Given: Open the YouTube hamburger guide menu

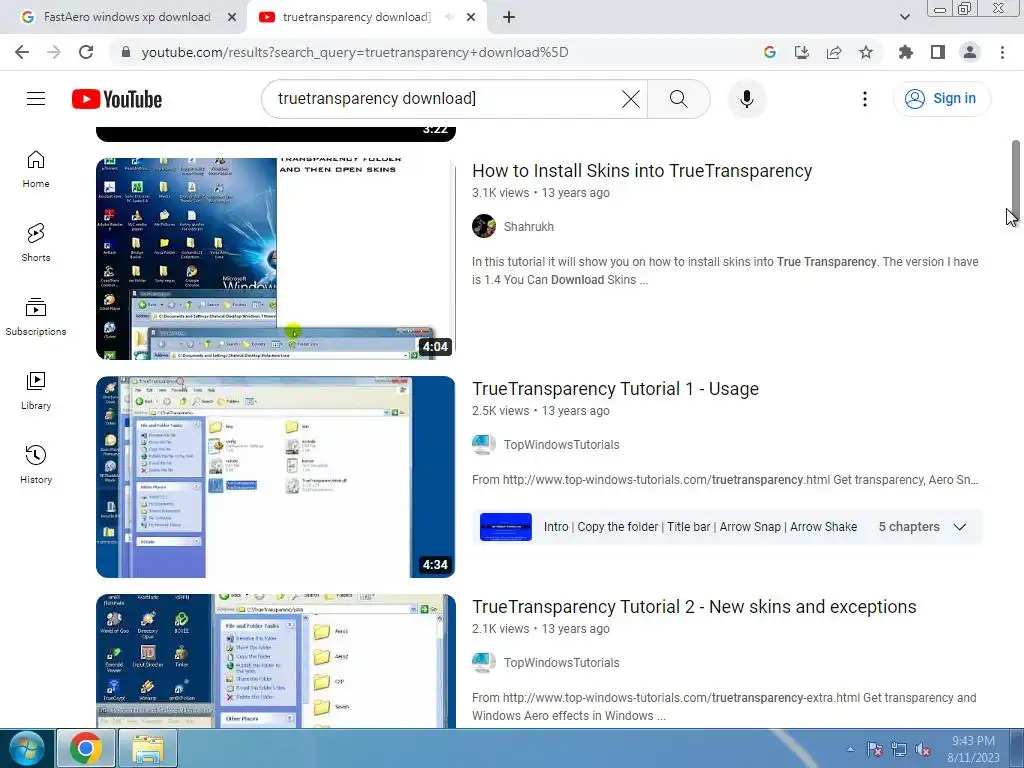Looking at the screenshot, I should click(x=36, y=99).
